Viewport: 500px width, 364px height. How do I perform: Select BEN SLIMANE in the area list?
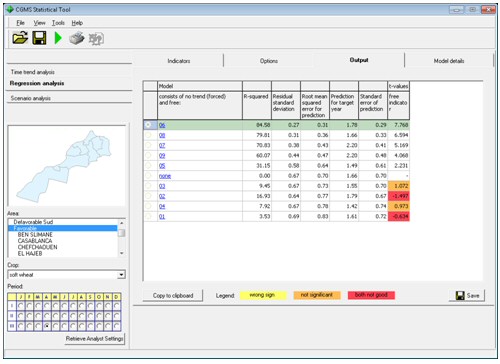click(35, 235)
